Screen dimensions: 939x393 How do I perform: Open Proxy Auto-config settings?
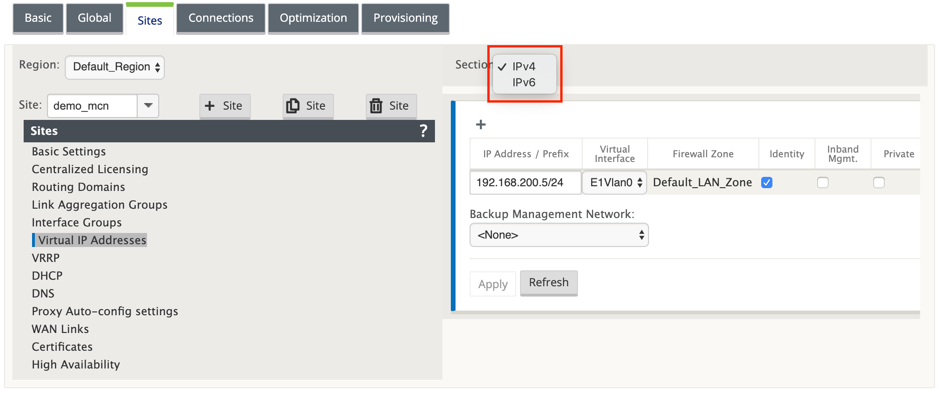[105, 312]
